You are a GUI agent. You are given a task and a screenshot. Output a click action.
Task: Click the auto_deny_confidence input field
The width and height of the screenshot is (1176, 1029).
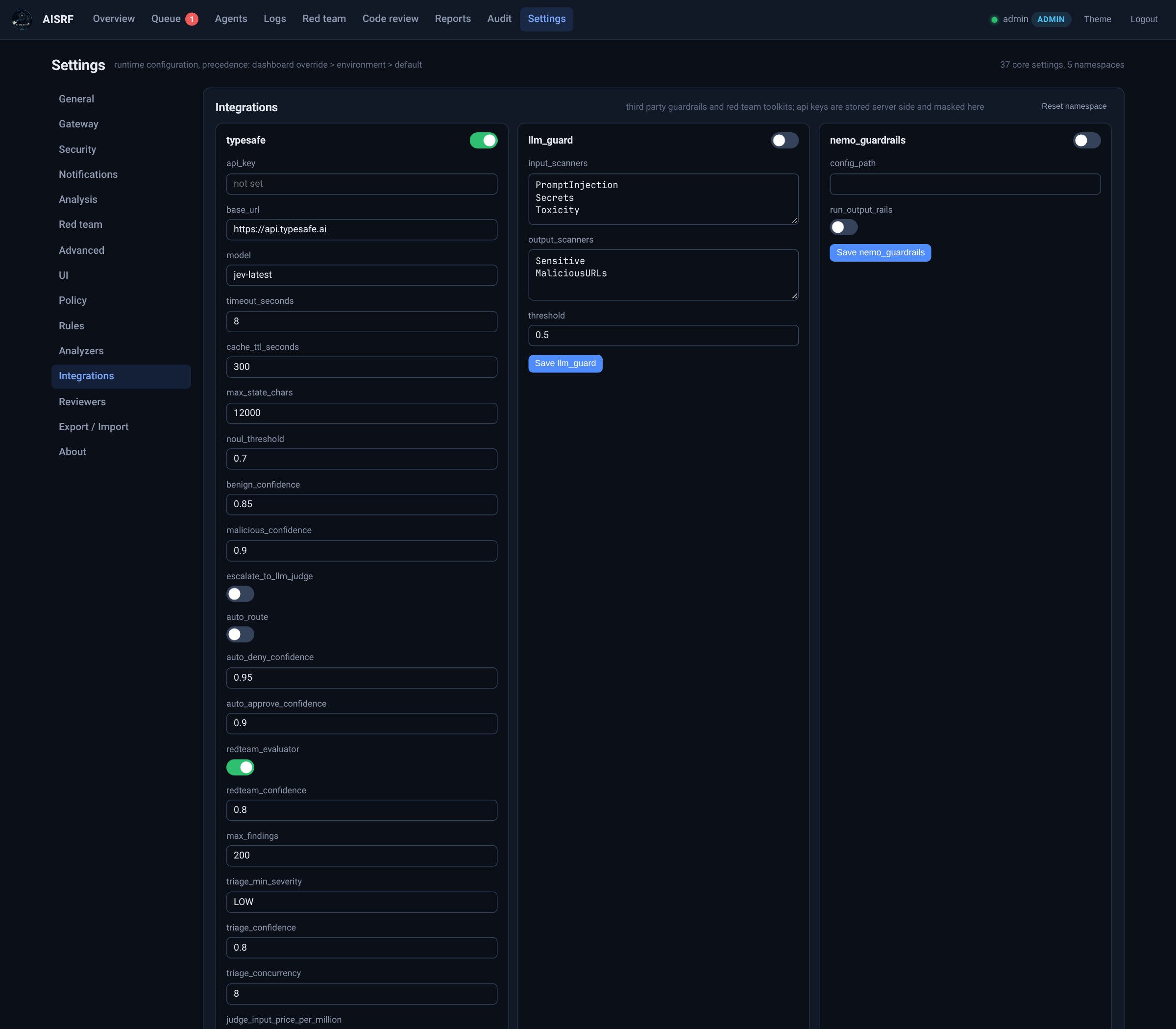click(362, 678)
